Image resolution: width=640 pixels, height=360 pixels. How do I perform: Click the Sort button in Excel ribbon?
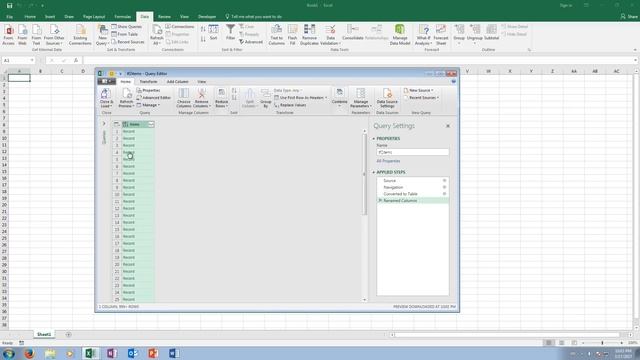coord(213,33)
